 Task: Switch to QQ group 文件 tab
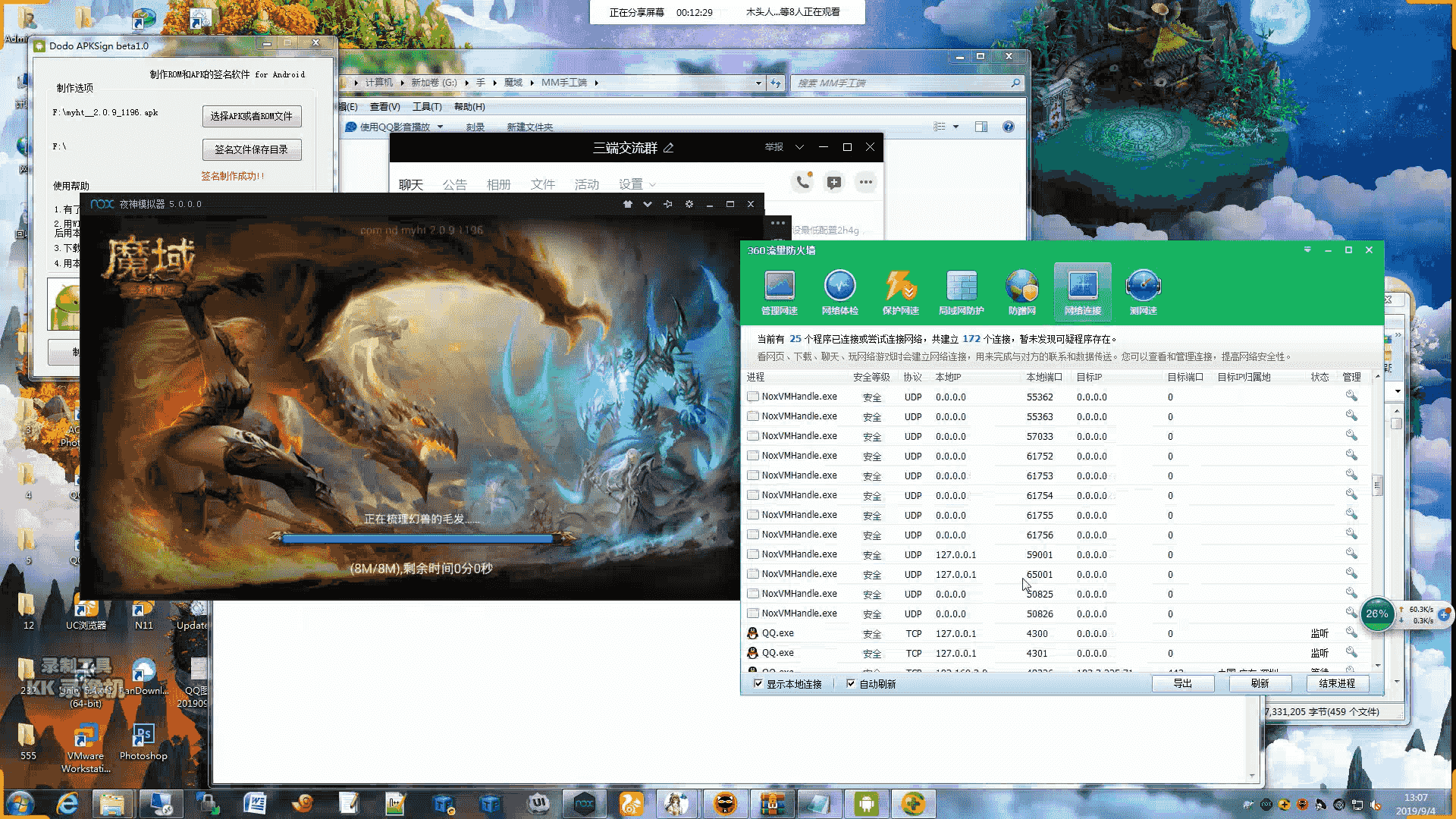(542, 184)
